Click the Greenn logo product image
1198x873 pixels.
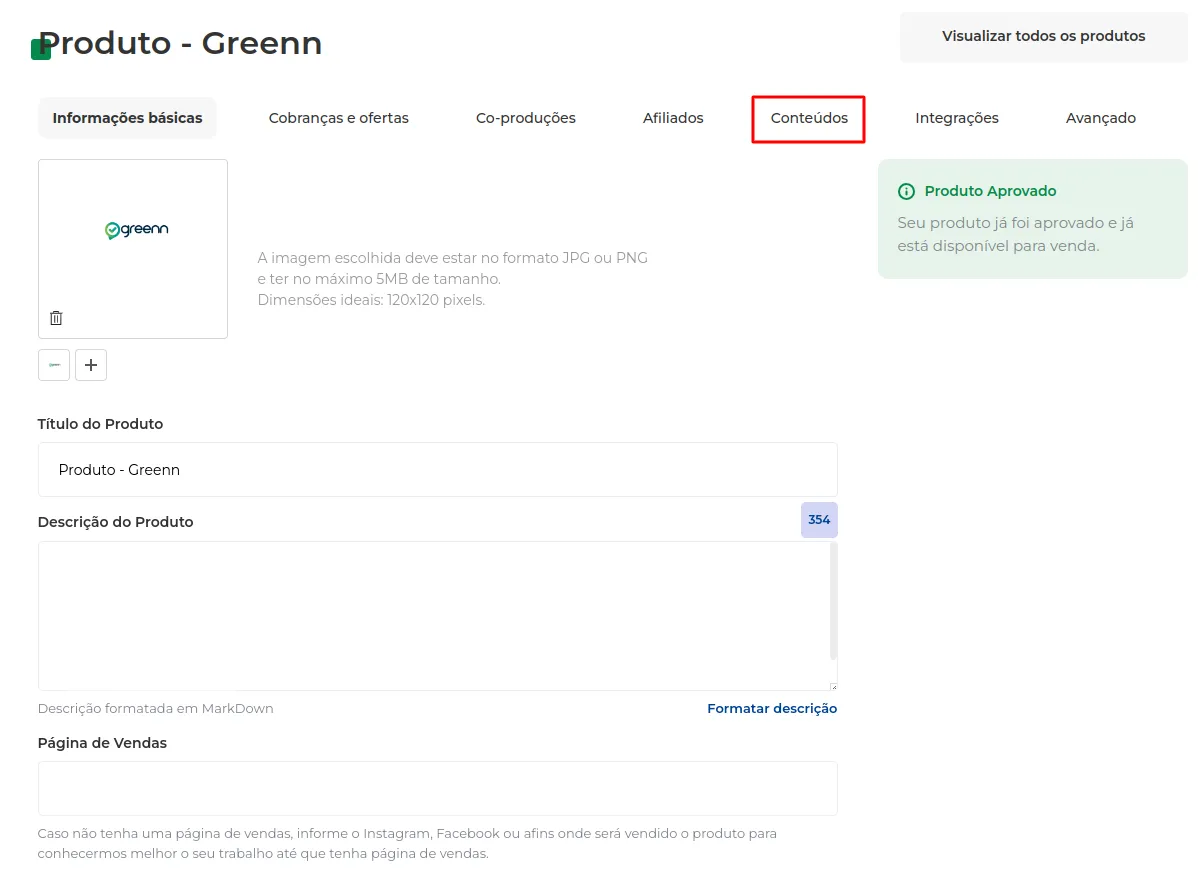[x=137, y=229]
